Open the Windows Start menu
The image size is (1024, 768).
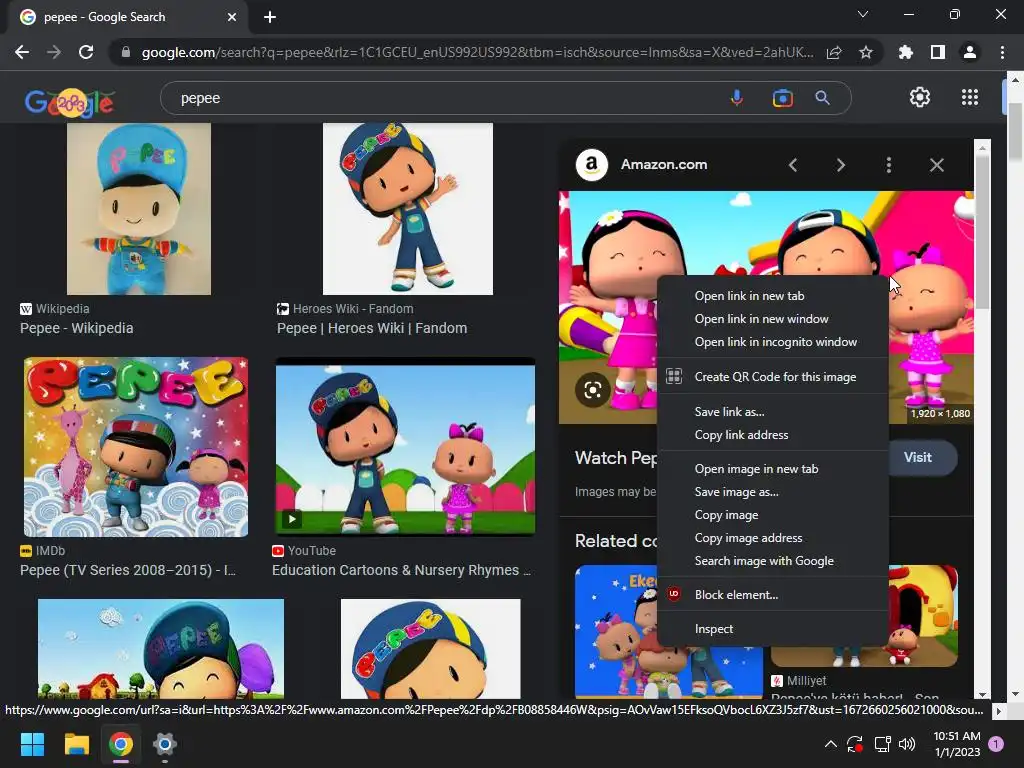(x=32, y=744)
